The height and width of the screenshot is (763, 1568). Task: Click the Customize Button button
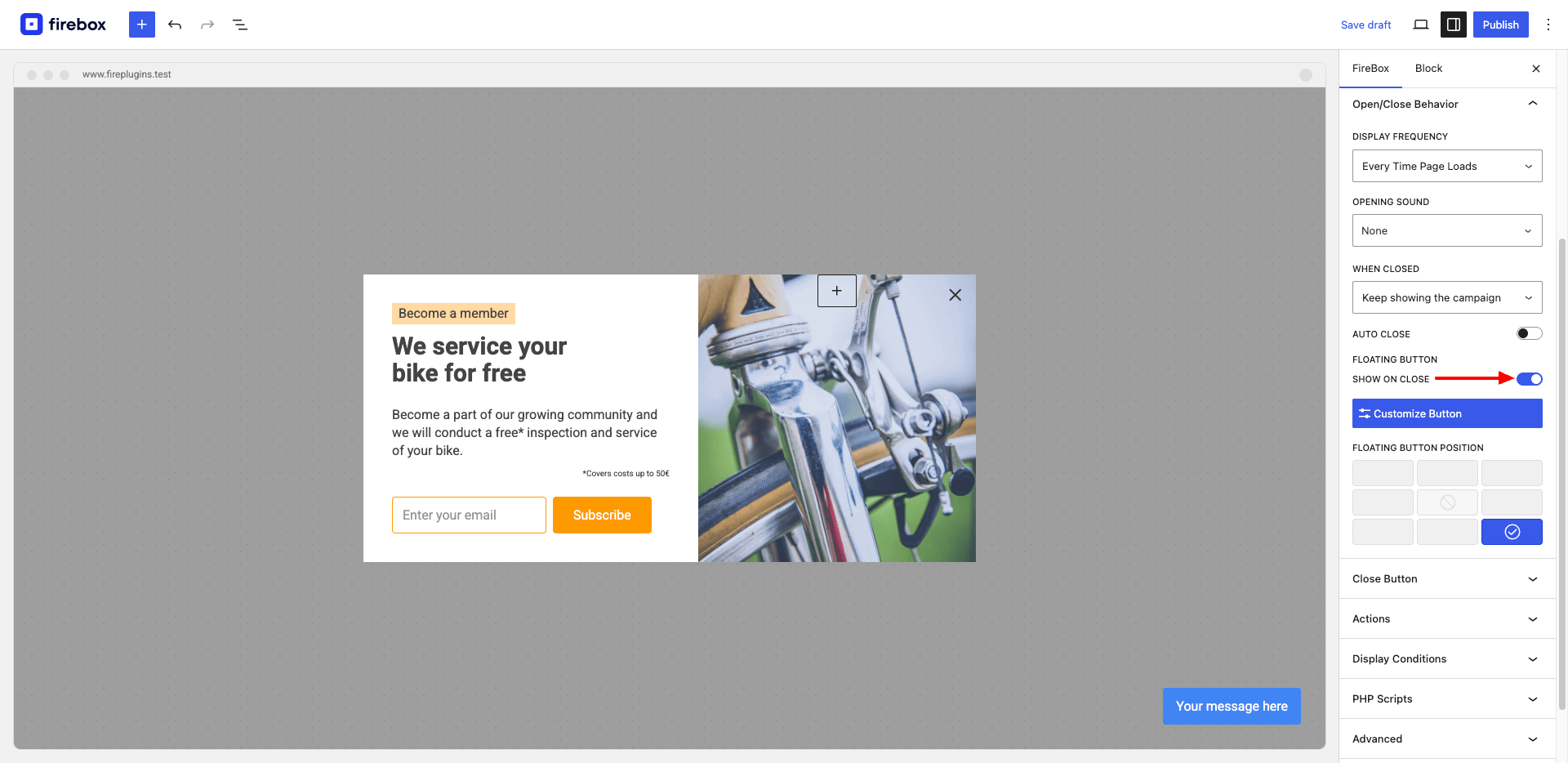click(1447, 413)
